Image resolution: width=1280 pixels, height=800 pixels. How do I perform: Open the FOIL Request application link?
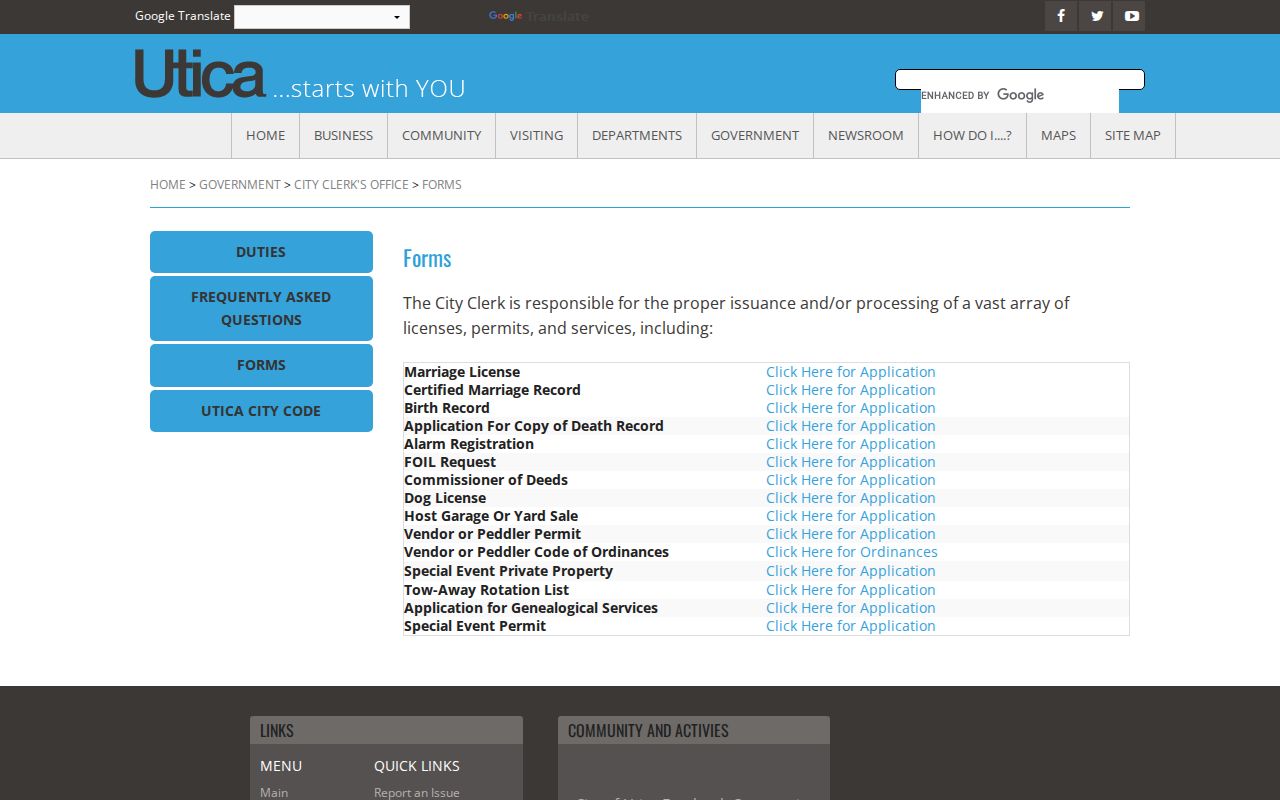tap(851, 462)
